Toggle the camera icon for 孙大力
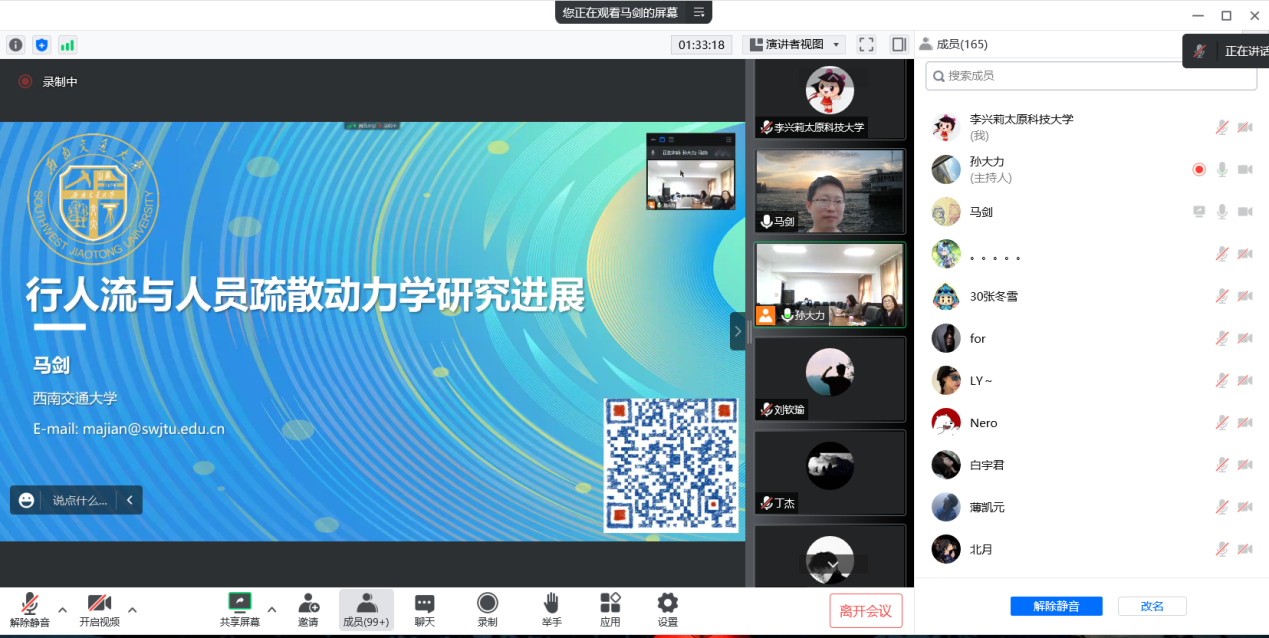 click(x=1245, y=169)
